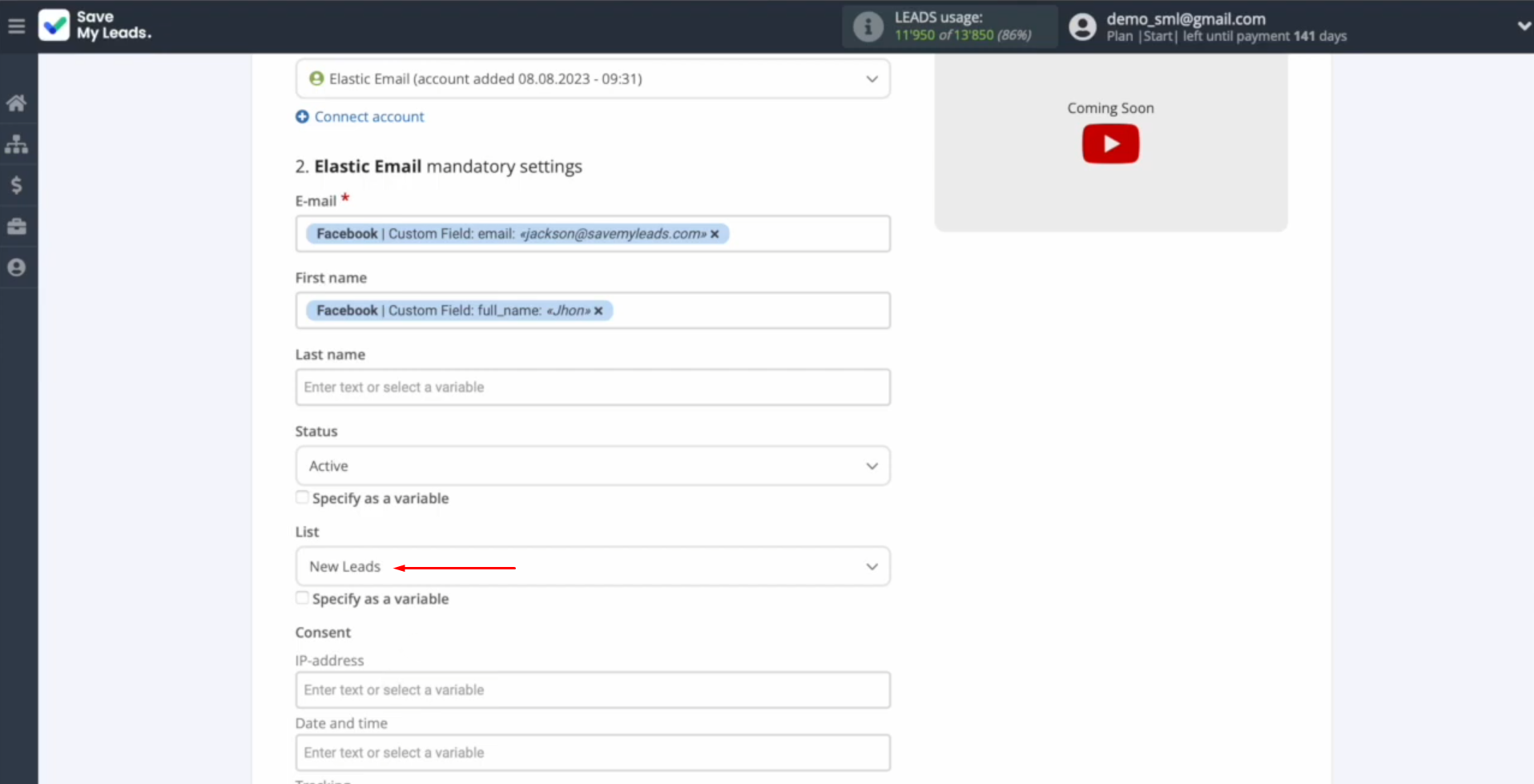This screenshot has height=784, width=1534.
Task: Open the Elastic Email account dropdown
Action: [593, 79]
